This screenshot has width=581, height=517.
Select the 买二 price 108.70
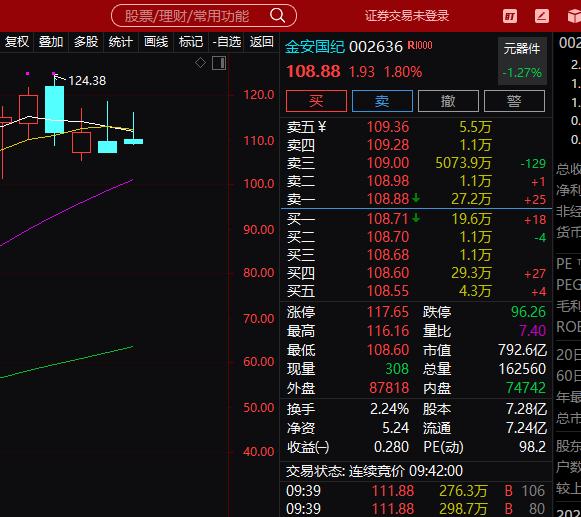coord(388,237)
